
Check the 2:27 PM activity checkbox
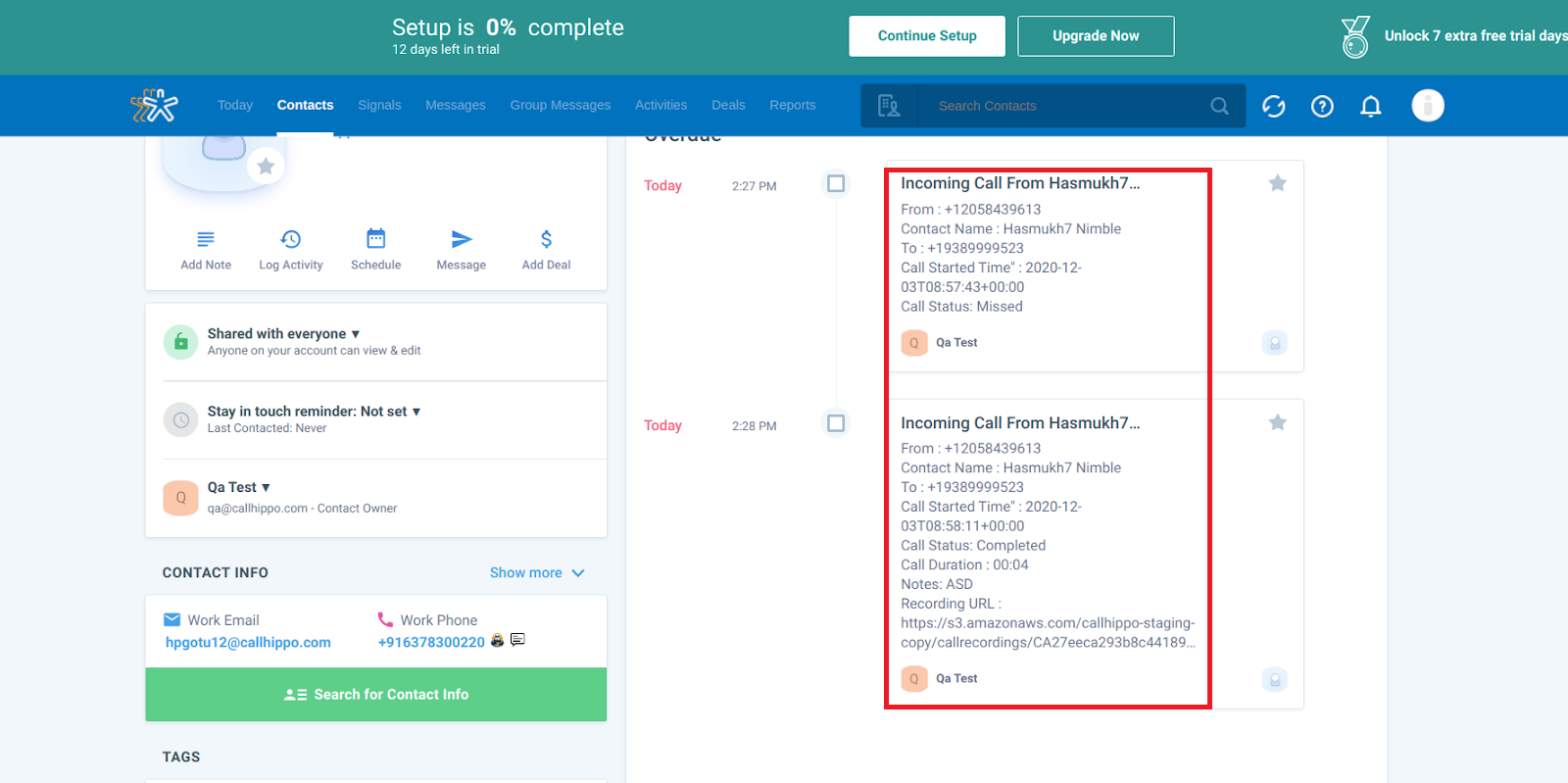[836, 183]
